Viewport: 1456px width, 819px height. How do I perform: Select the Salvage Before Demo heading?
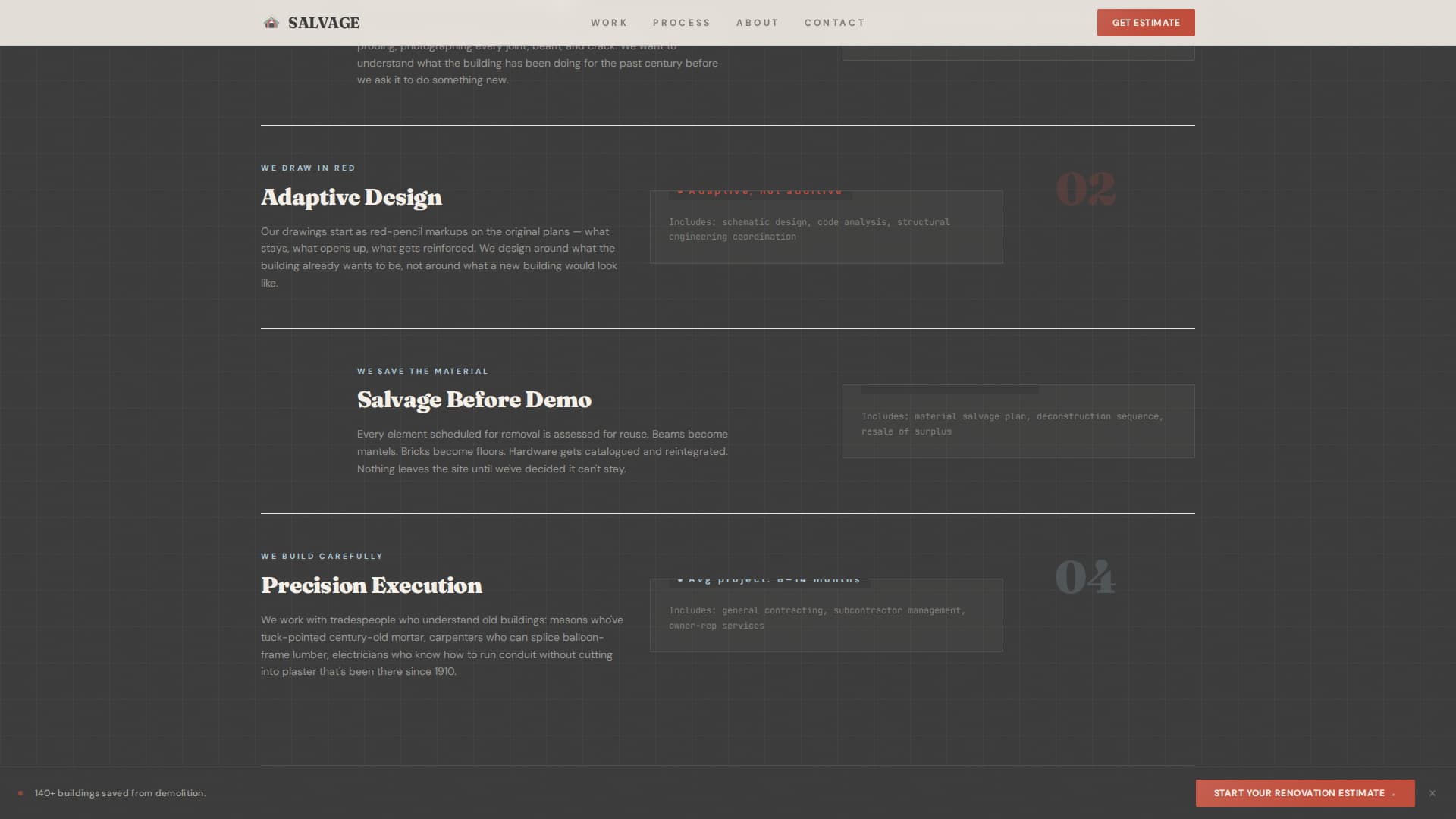[x=474, y=400]
